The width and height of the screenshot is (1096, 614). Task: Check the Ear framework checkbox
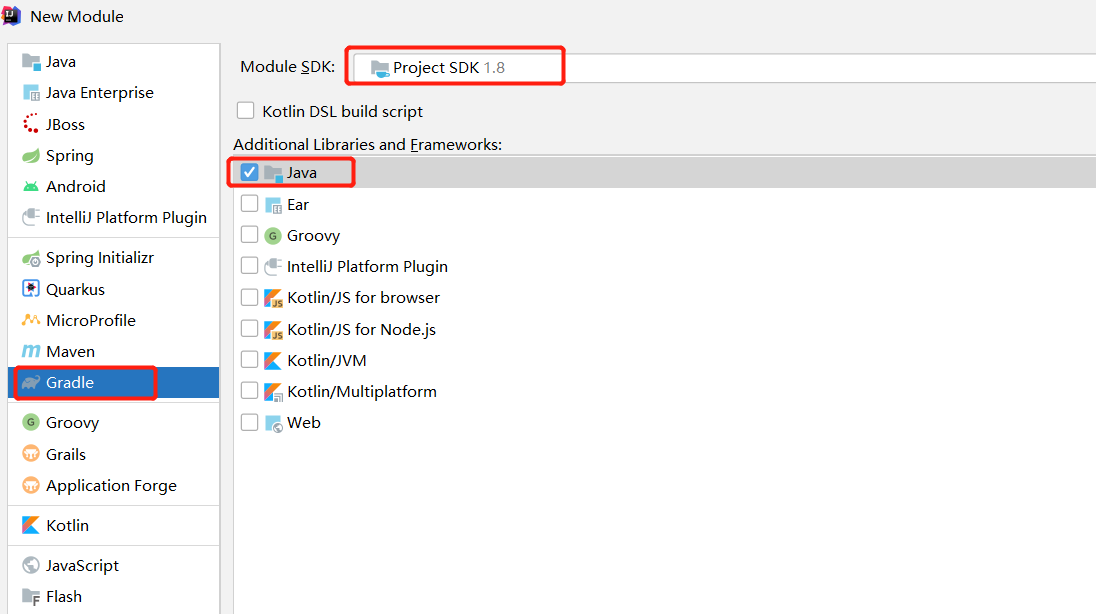tap(250, 204)
